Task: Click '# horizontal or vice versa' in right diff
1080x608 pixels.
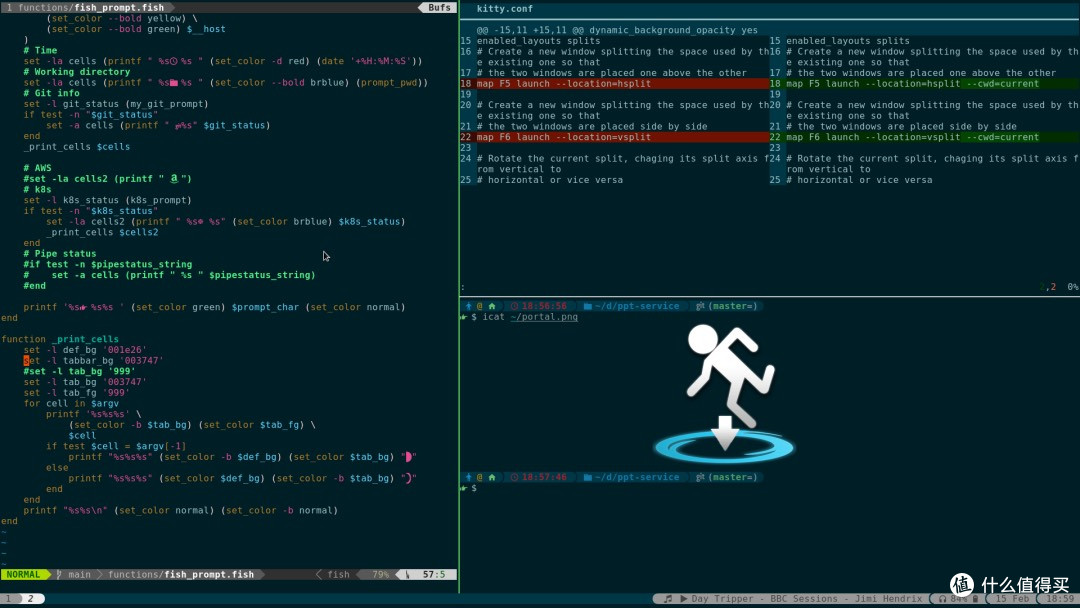Action: [859, 180]
